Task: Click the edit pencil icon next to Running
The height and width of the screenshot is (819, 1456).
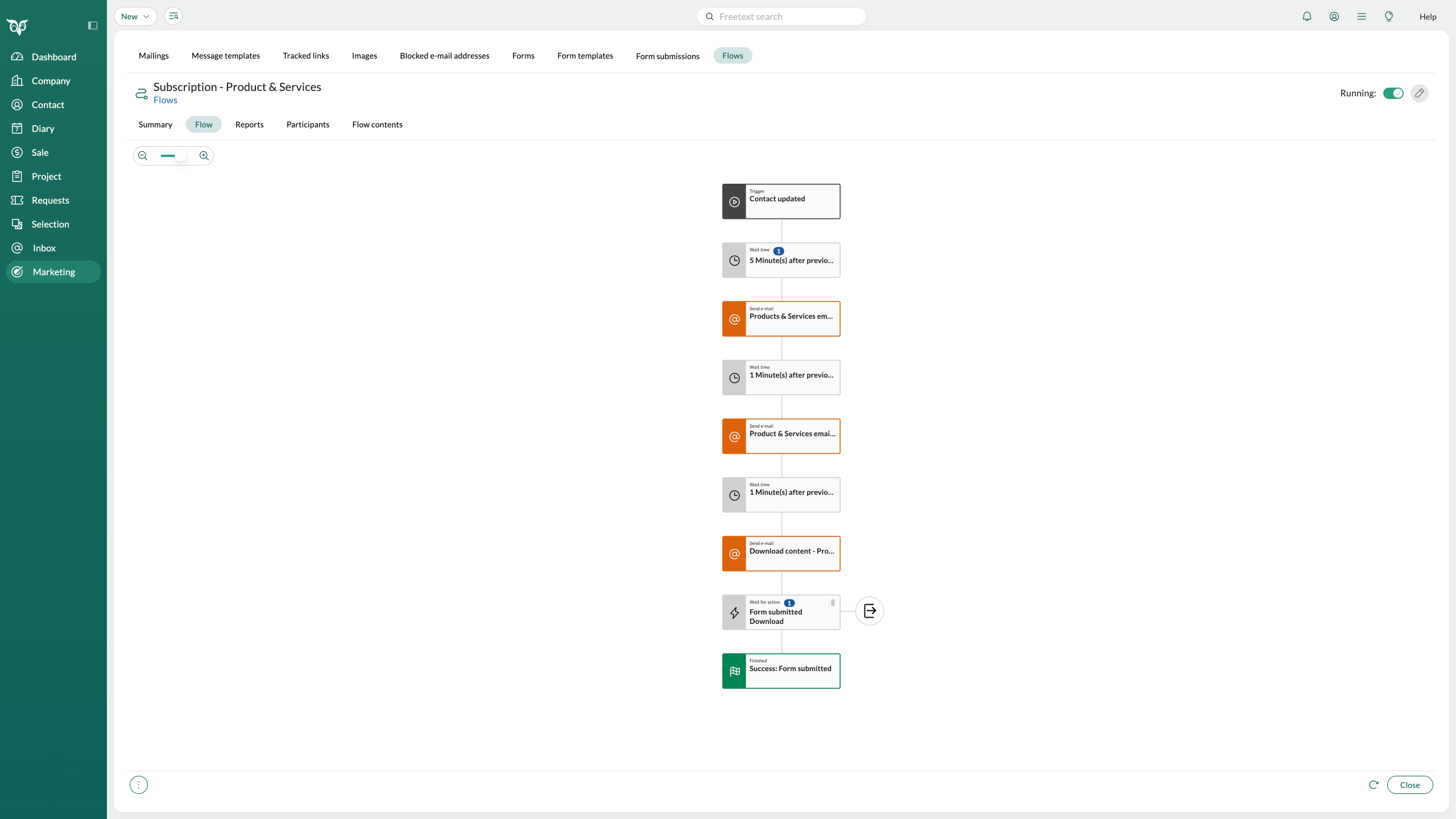Action: (x=1420, y=93)
